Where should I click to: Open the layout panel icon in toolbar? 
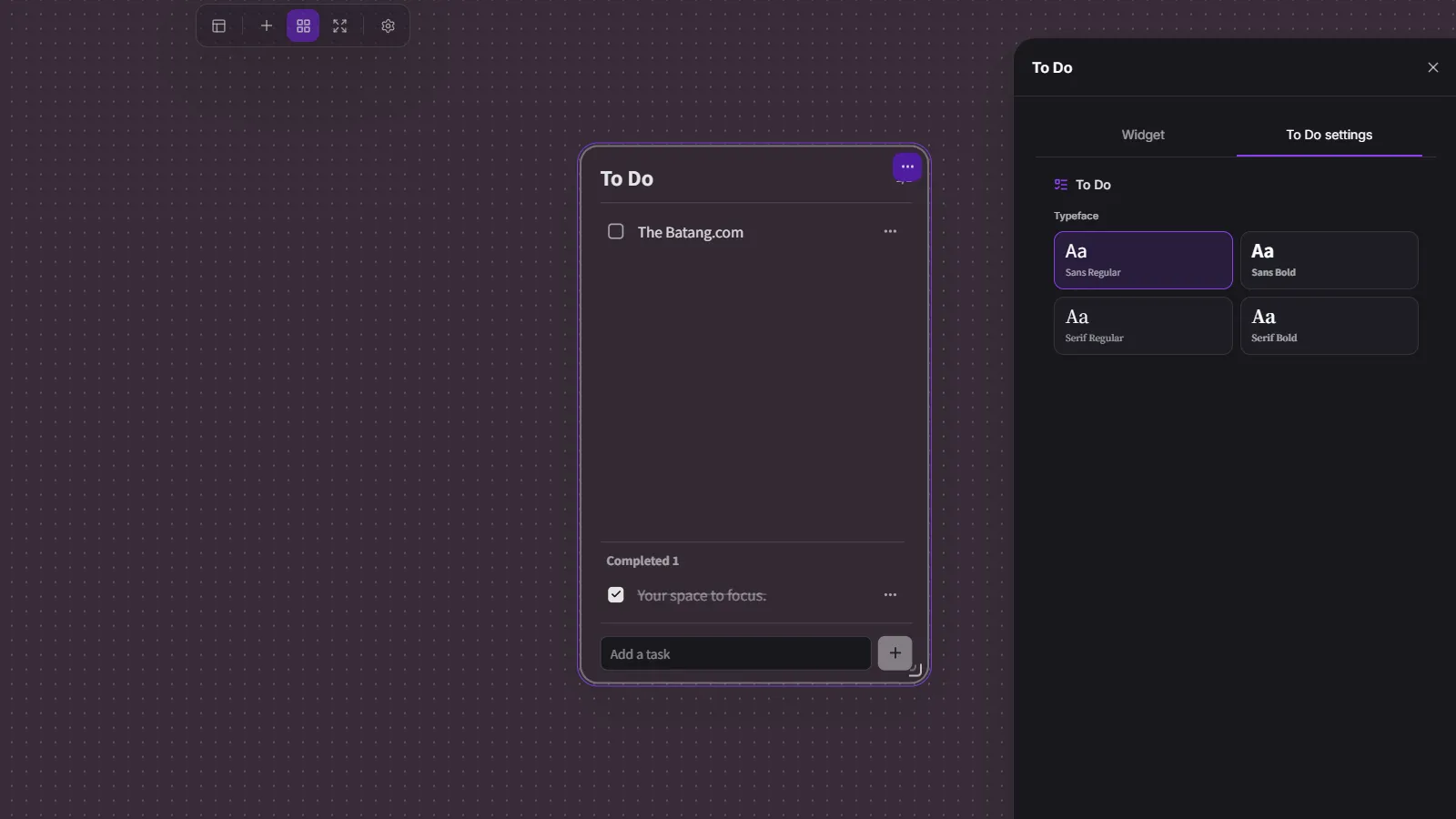pos(218,26)
